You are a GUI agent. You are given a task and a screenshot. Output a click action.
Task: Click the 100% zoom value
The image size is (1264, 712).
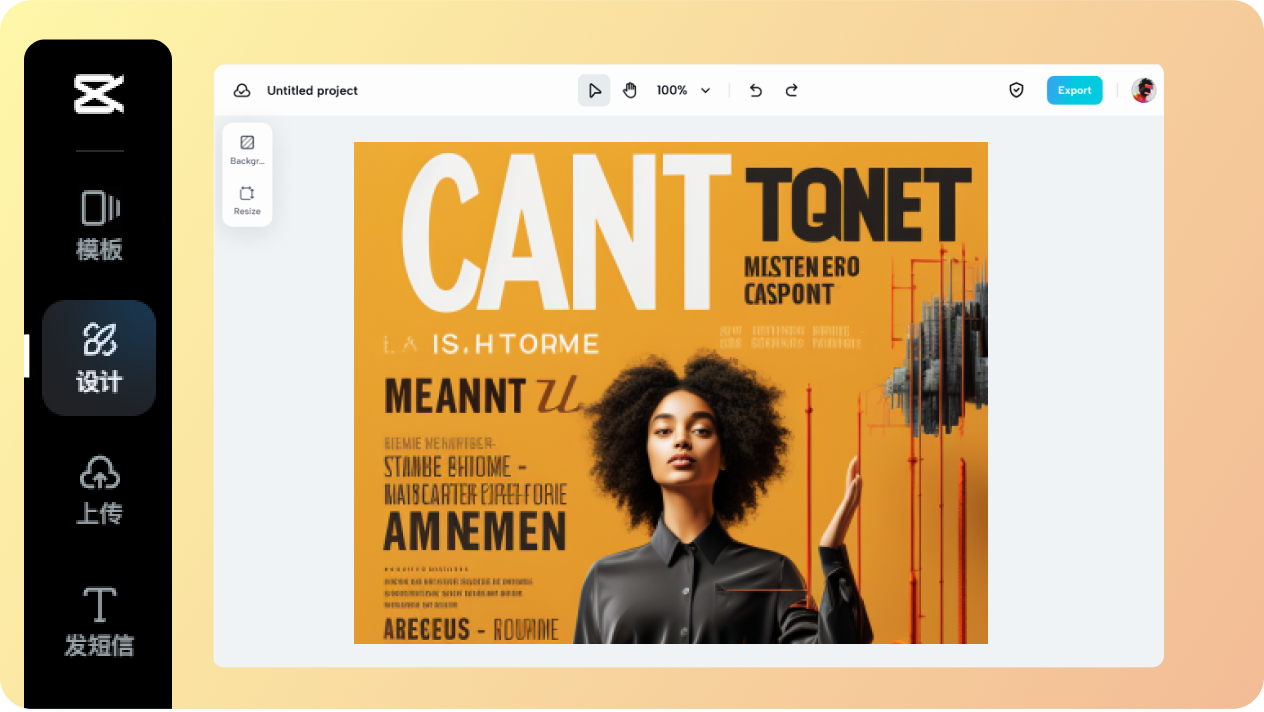tap(672, 90)
